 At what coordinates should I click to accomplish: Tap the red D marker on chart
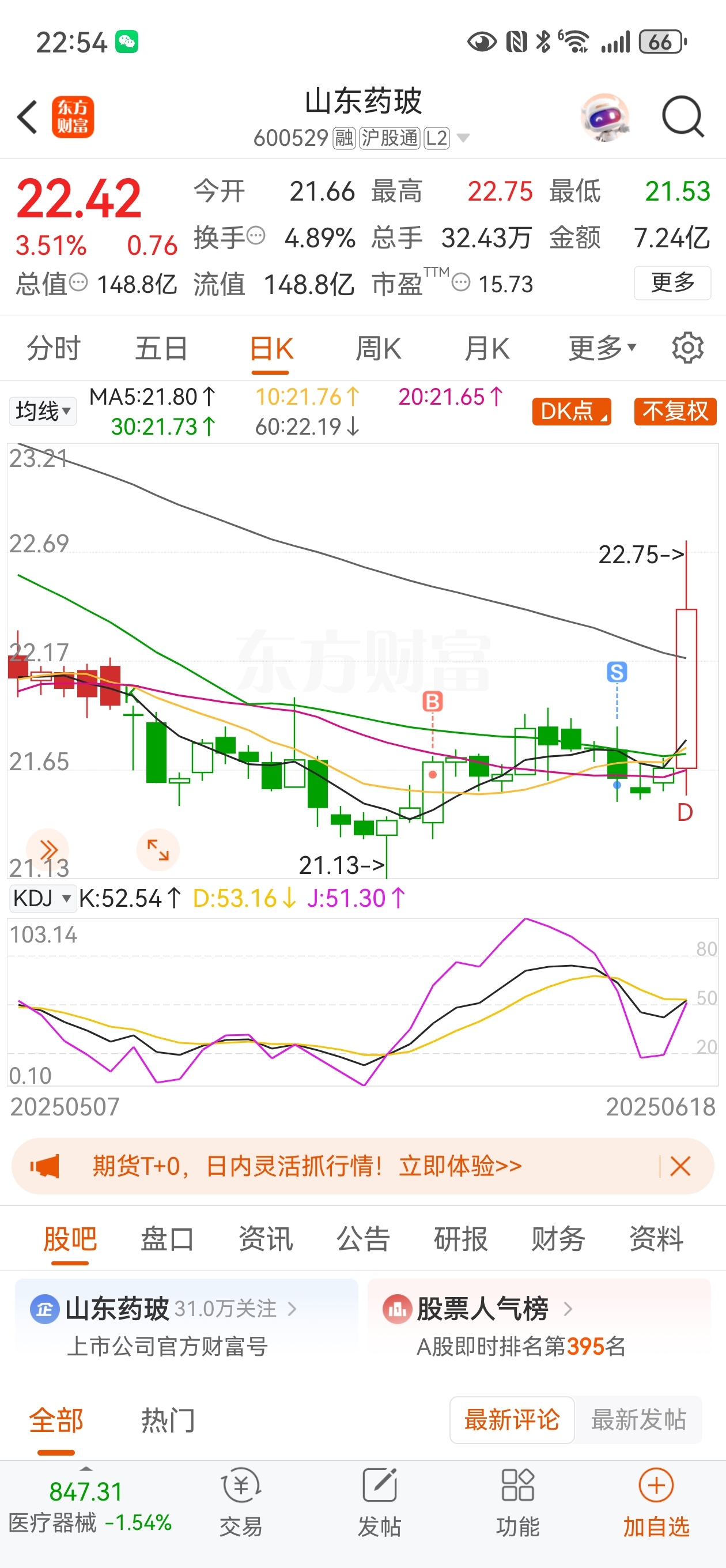point(685,813)
